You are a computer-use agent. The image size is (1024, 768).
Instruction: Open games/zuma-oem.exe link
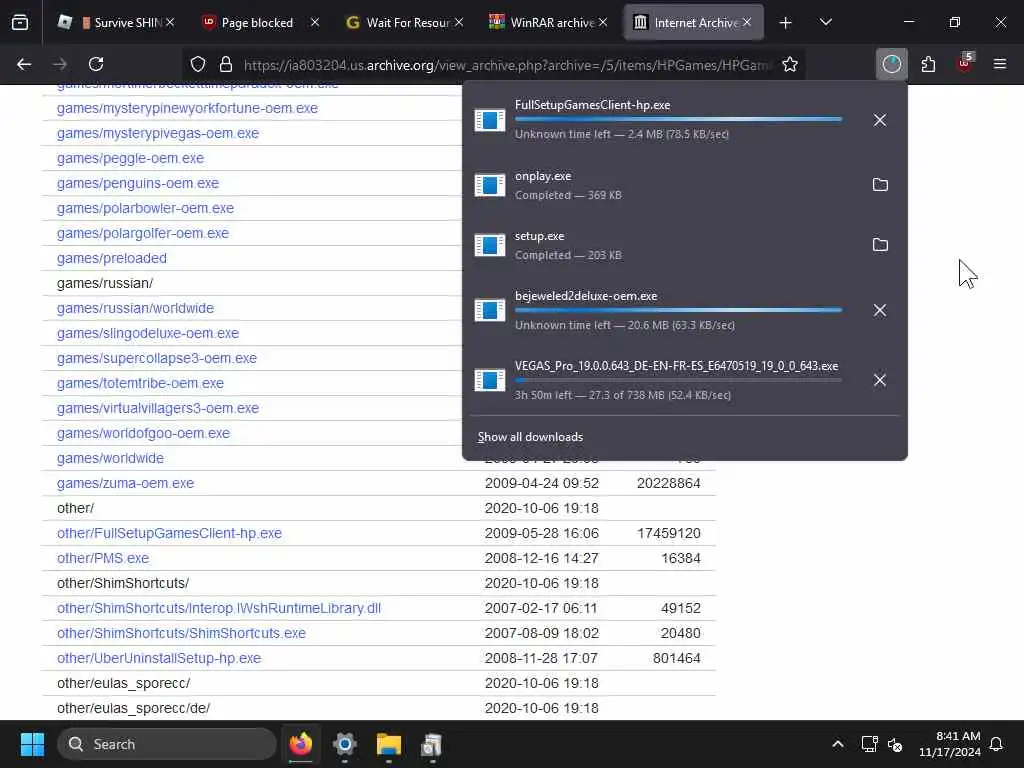tap(125, 483)
